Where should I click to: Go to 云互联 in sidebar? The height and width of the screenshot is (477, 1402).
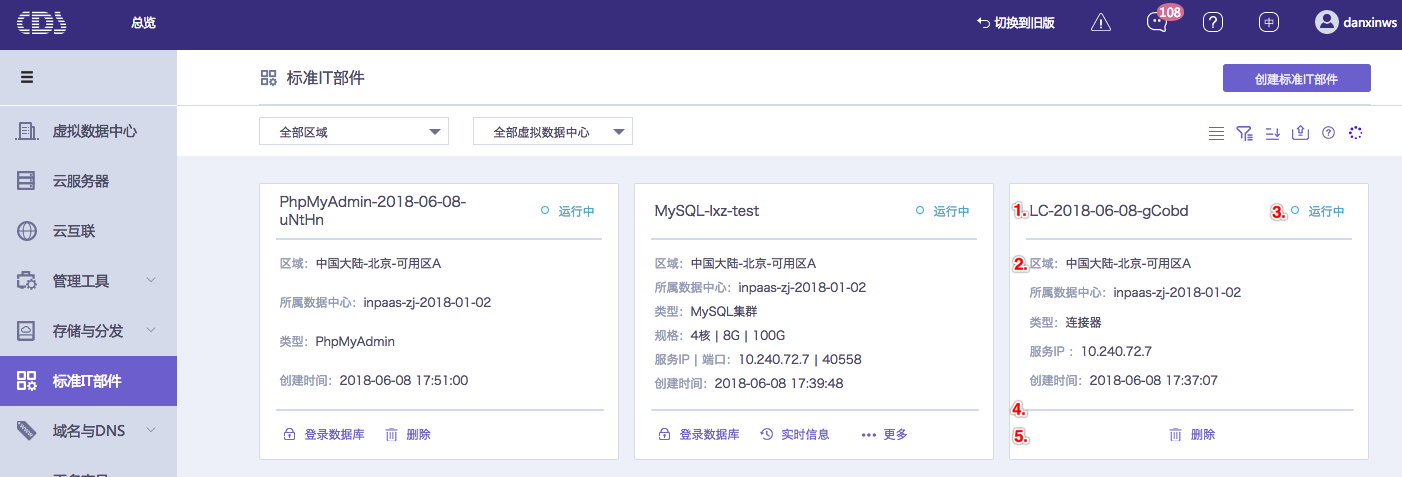click(x=74, y=231)
